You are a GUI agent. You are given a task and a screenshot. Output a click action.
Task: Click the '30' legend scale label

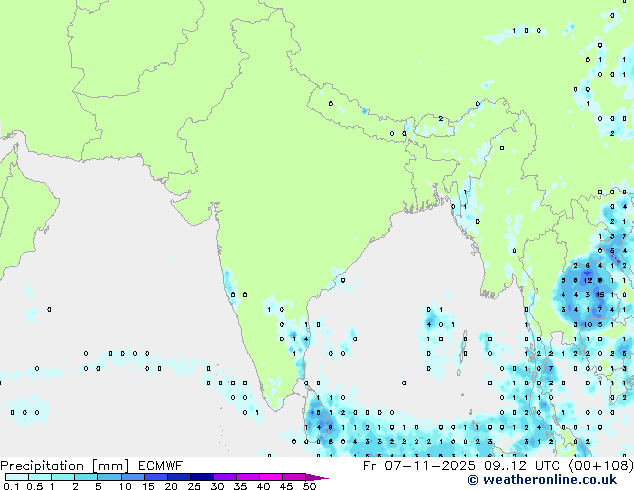tap(217, 486)
